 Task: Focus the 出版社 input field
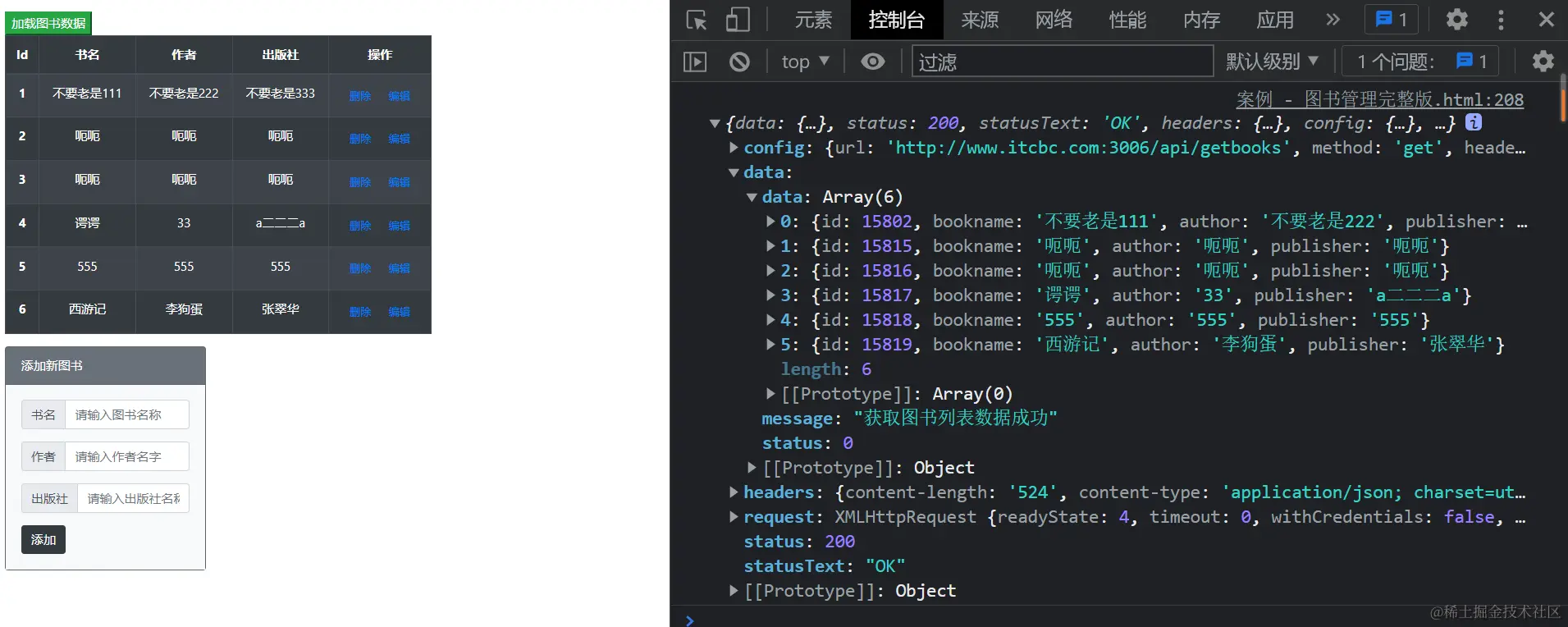(133, 498)
